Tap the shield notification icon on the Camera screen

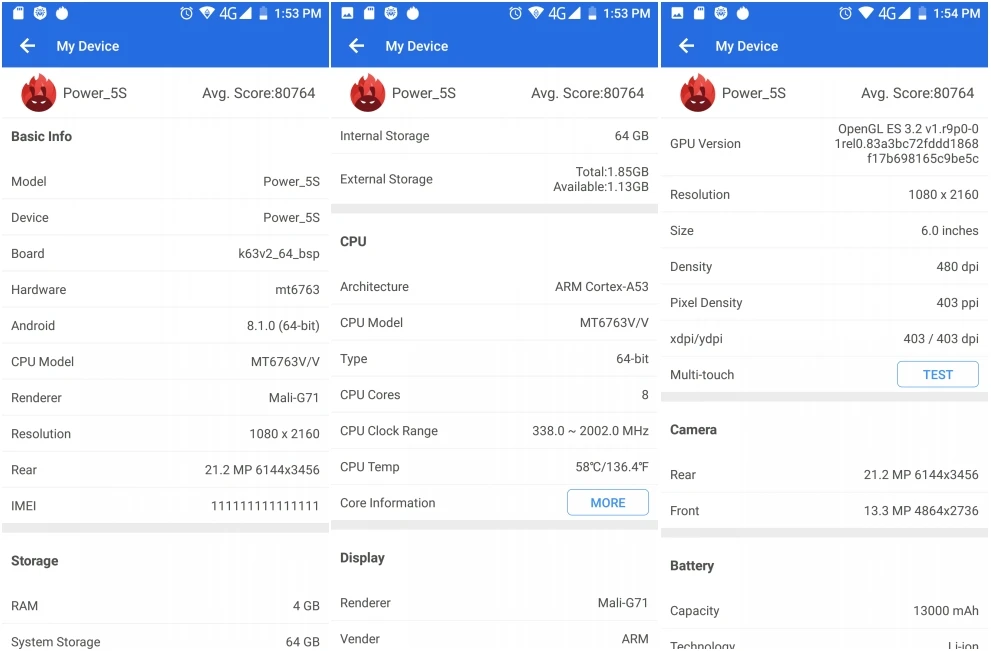pyautogui.click(x=720, y=13)
